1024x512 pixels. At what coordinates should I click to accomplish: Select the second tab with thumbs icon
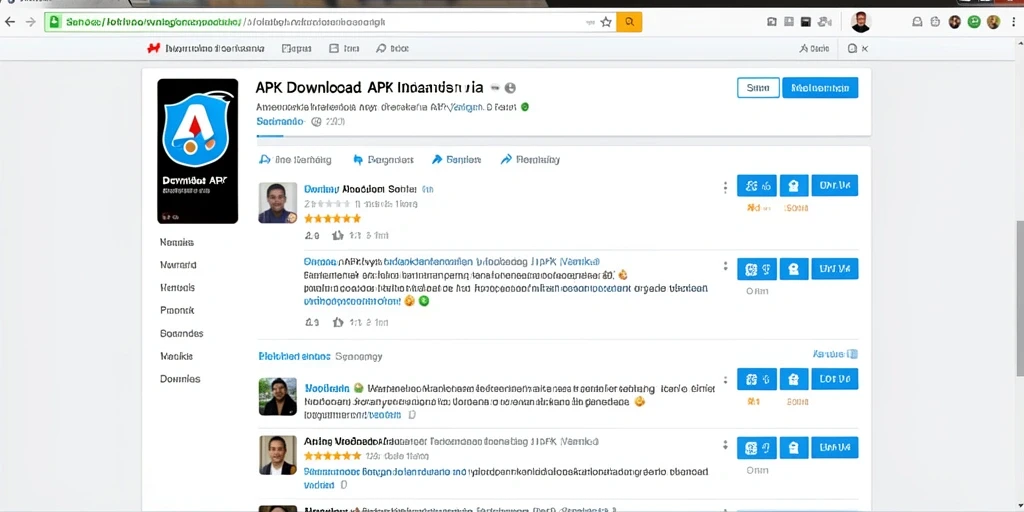(383, 159)
